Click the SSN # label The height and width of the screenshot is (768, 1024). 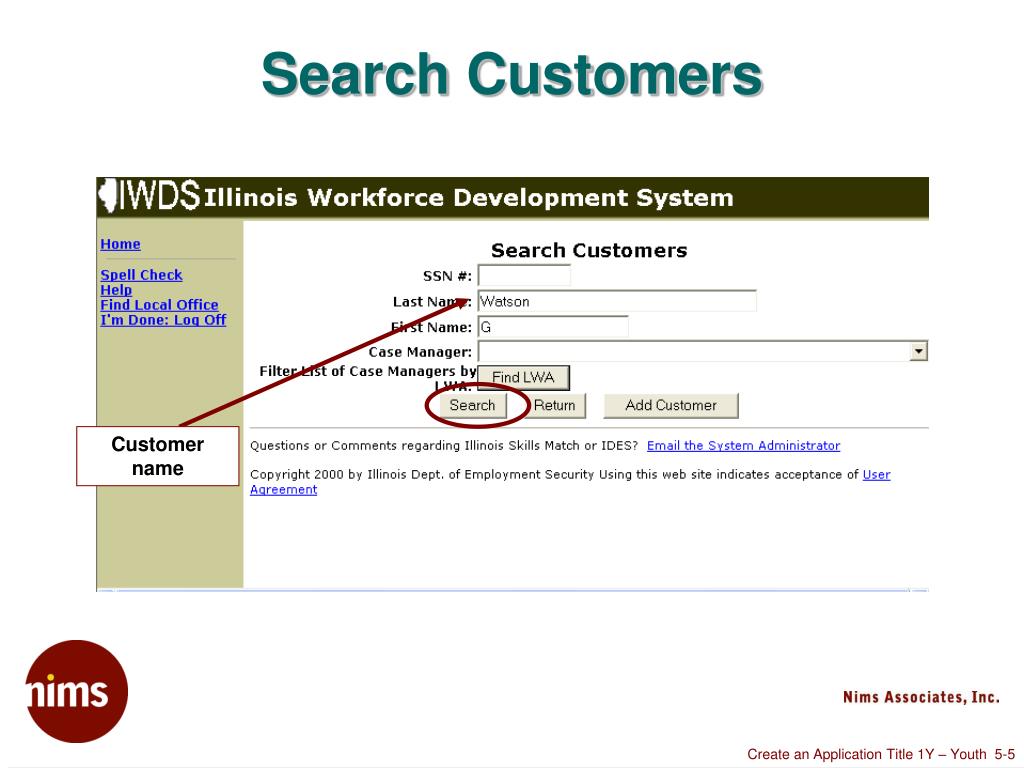447,276
